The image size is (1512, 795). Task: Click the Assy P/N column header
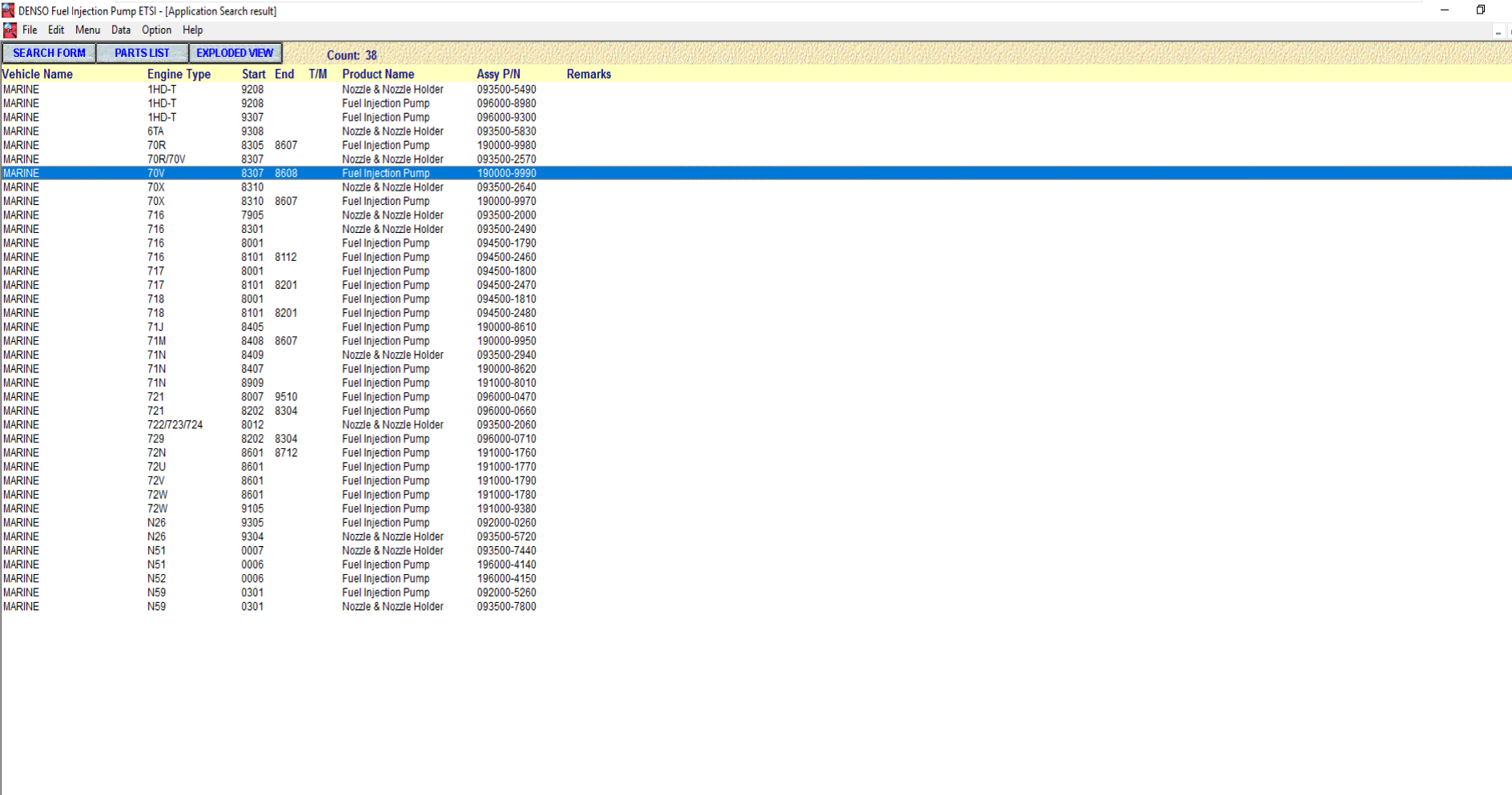pyautogui.click(x=498, y=74)
